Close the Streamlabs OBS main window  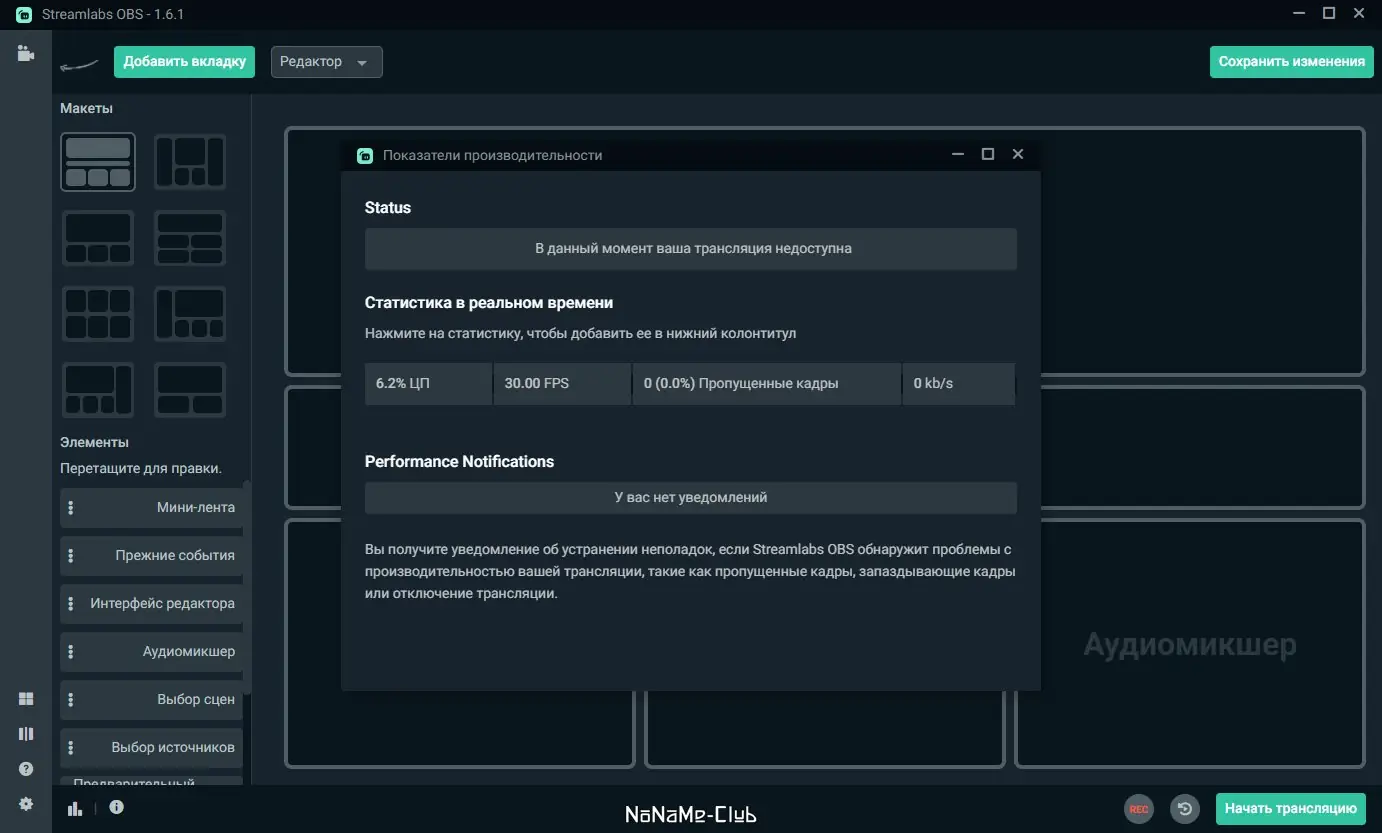tap(1358, 13)
